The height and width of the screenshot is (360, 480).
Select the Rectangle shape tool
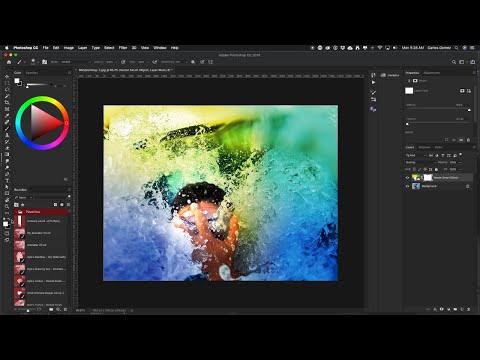[x=7, y=194]
